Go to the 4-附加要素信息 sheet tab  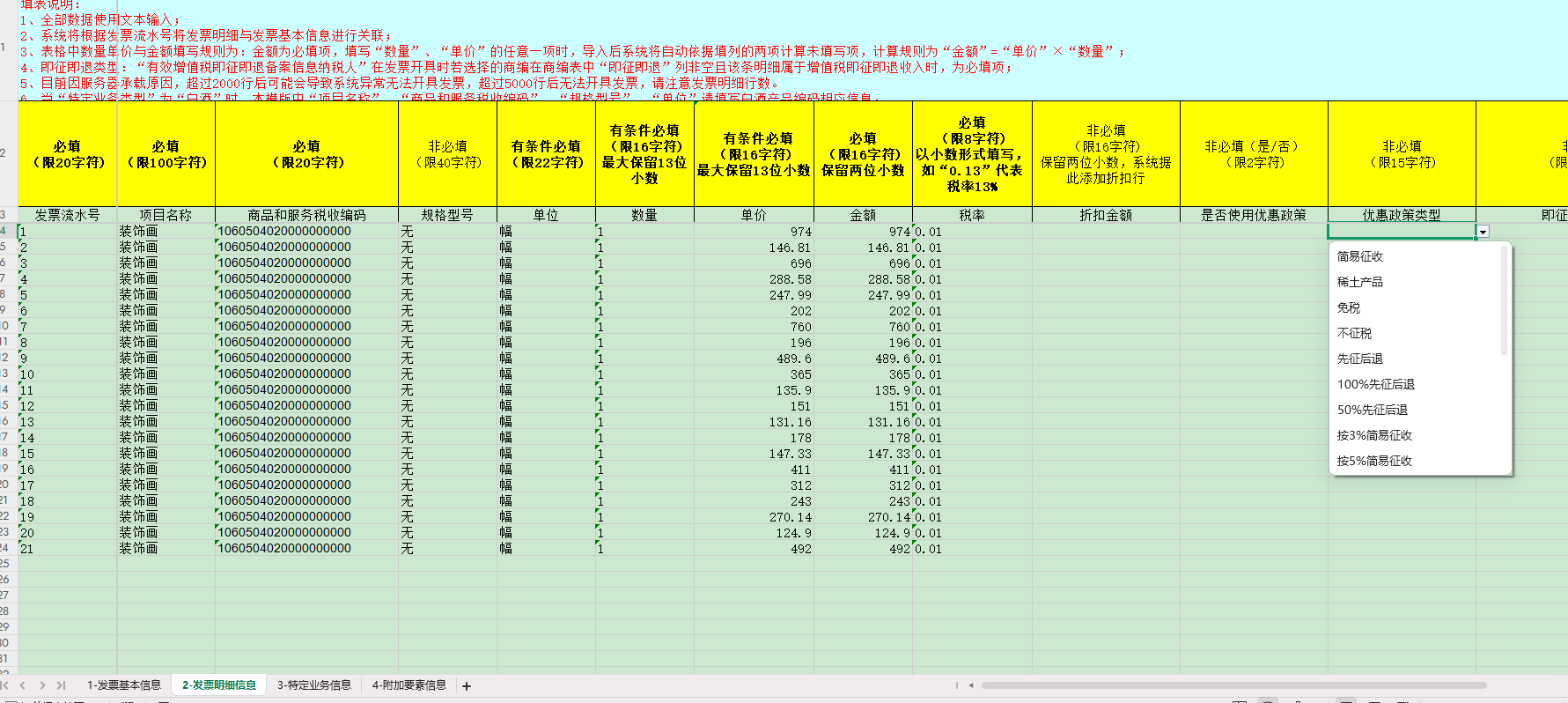click(409, 685)
